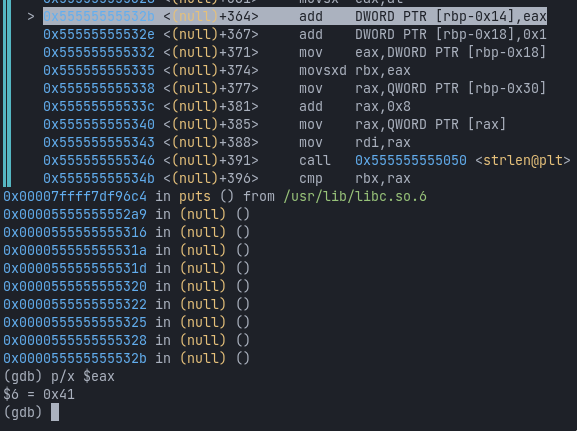
Task: Click output address 0x000055555555531d
Action: pos(75,269)
